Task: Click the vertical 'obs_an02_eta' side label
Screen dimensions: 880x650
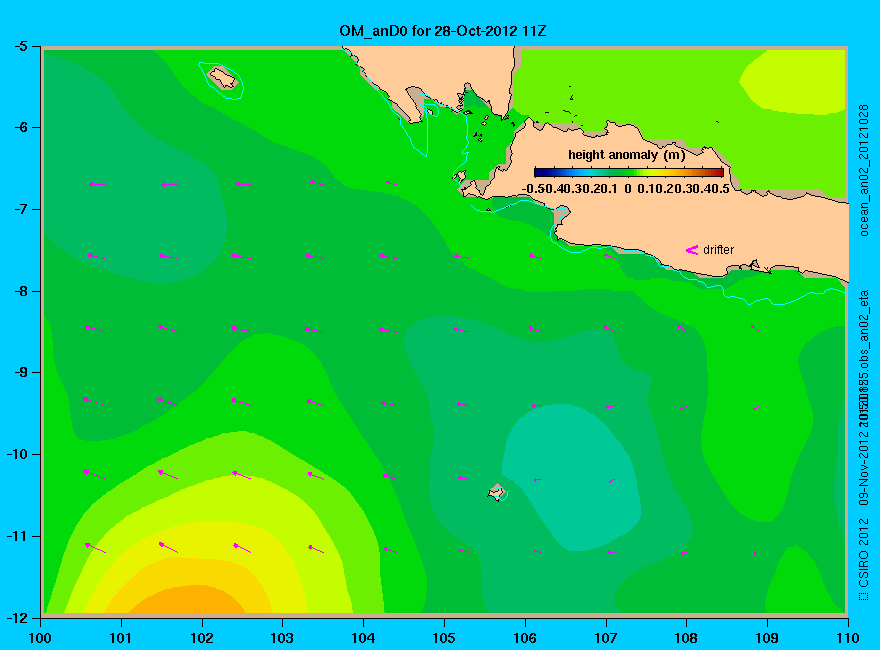Action: [864, 331]
